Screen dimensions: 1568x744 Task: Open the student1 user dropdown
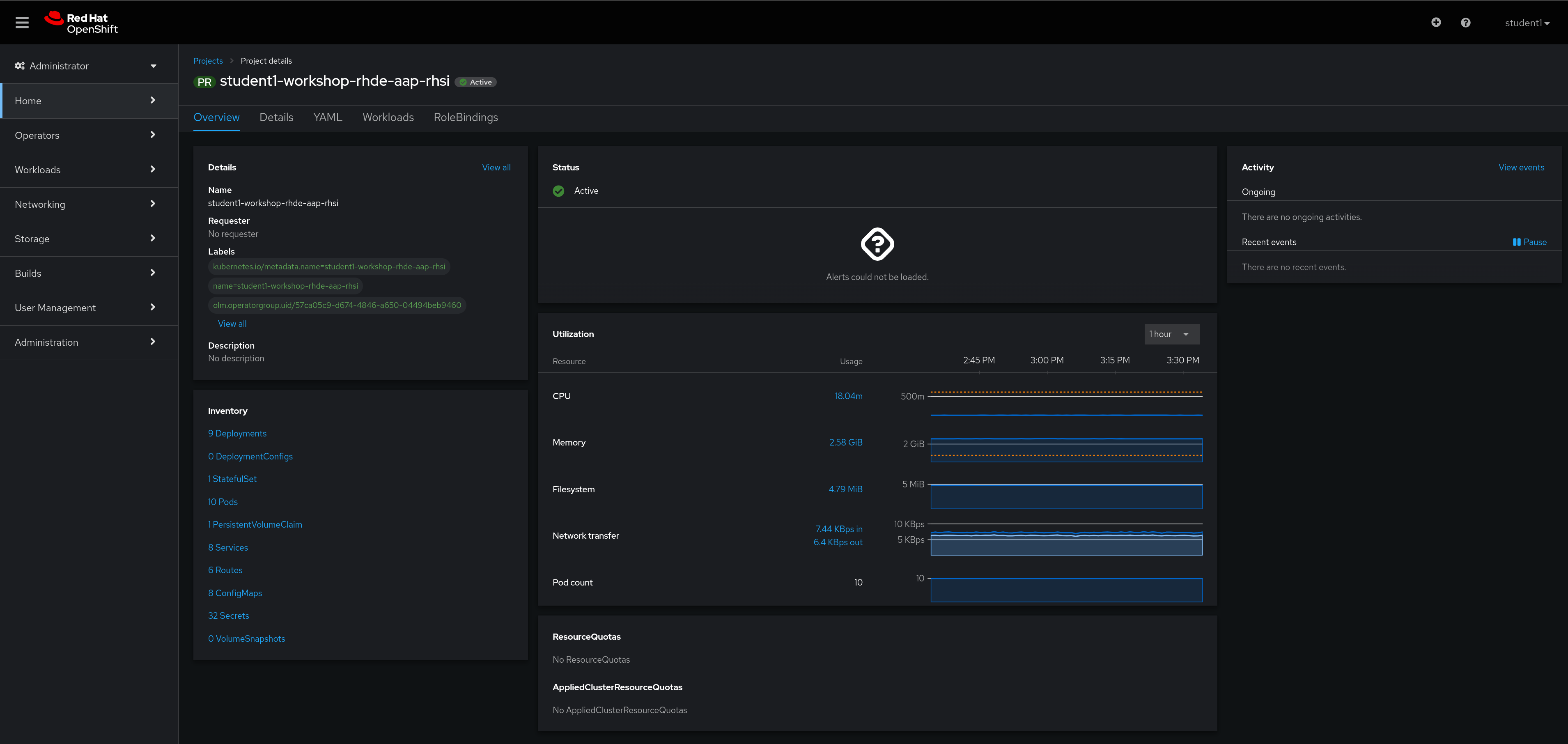click(1527, 23)
